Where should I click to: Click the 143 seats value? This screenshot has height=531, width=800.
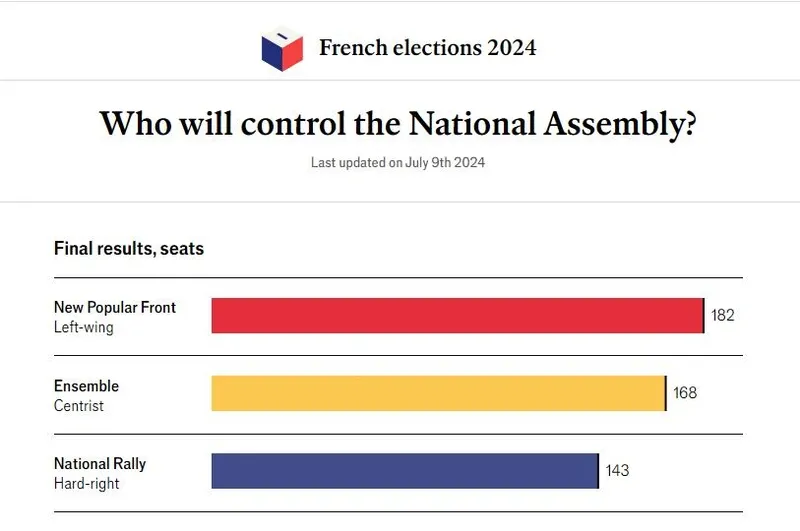tap(618, 471)
